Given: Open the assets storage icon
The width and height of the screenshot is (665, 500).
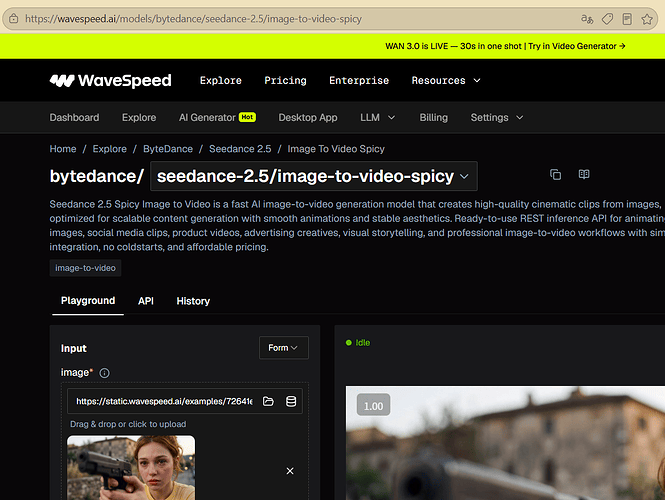Looking at the screenshot, I should (291, 401).
